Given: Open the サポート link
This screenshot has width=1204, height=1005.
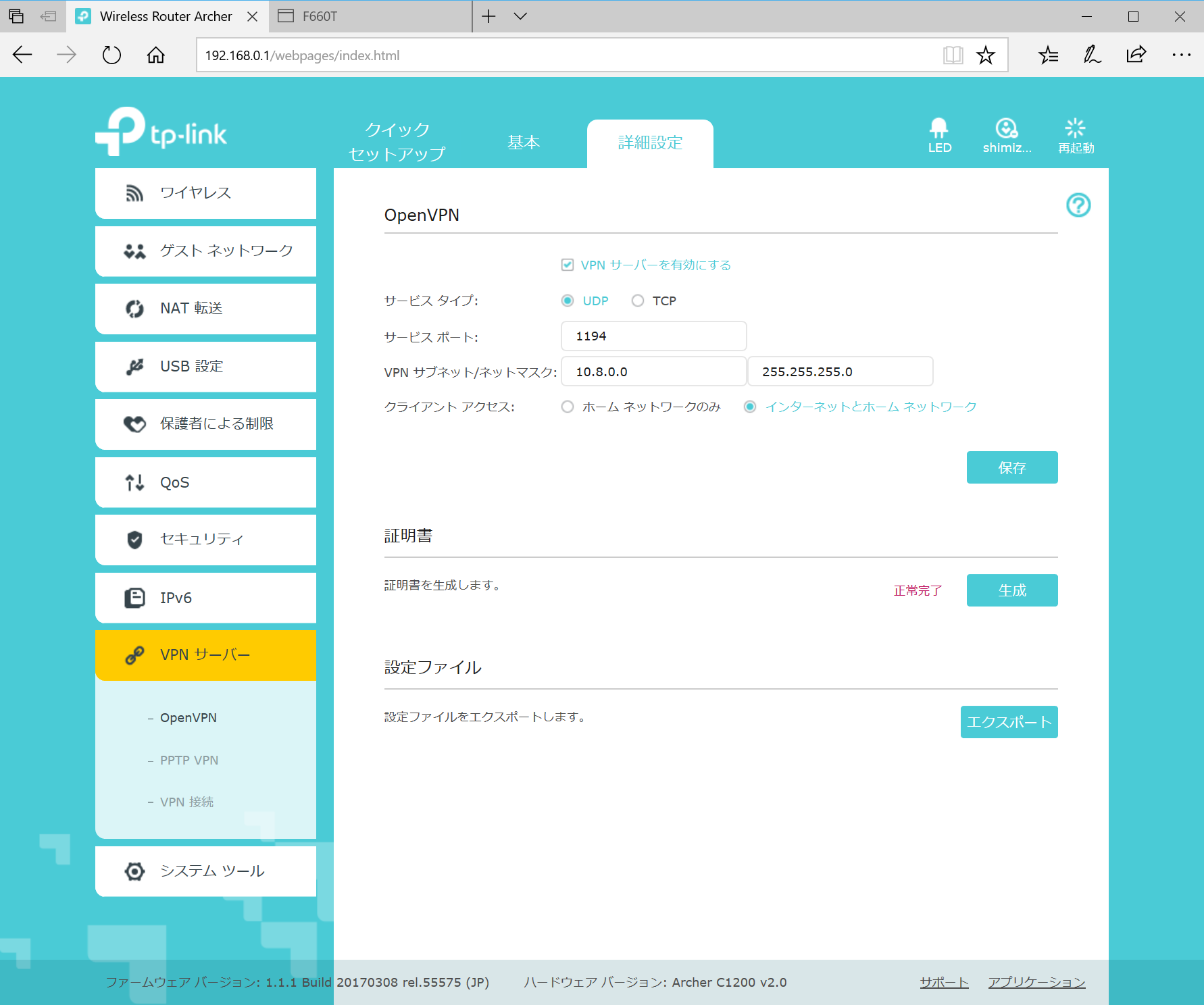Looking at the screenshot, I should [x=944, y=983].
